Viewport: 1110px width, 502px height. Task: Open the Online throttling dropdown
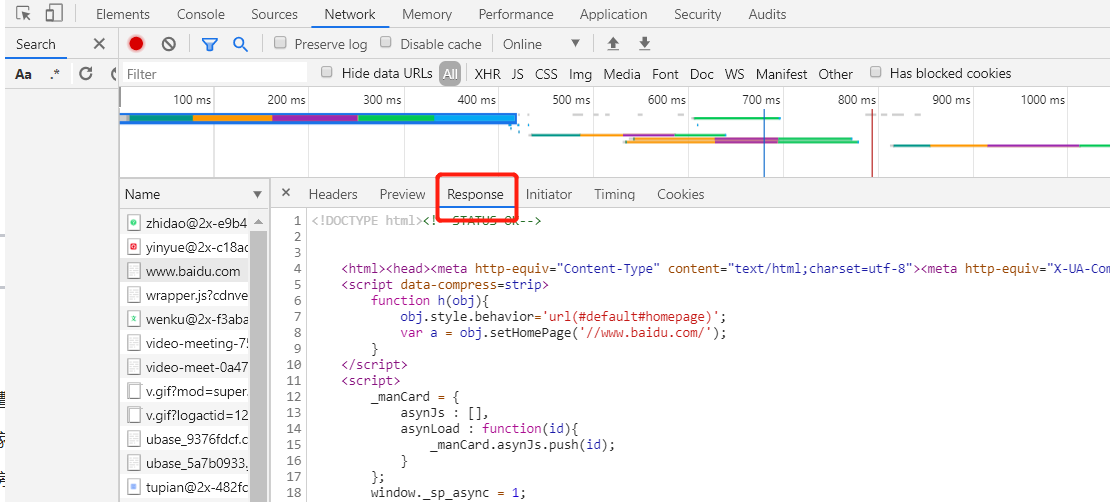pyautogui.click(x=542, y=44)
